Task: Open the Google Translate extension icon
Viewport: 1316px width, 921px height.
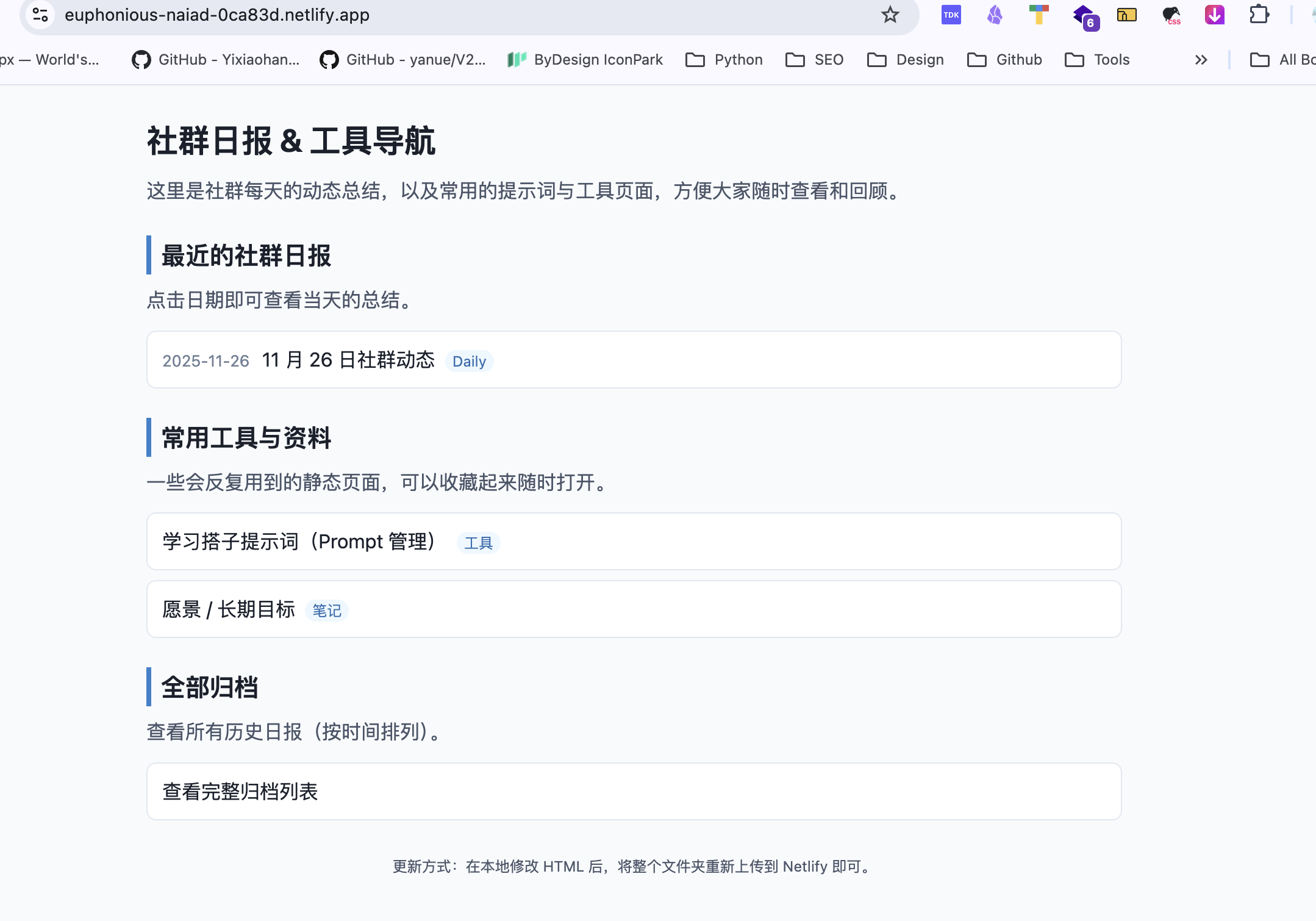Action: point(1037,15)
